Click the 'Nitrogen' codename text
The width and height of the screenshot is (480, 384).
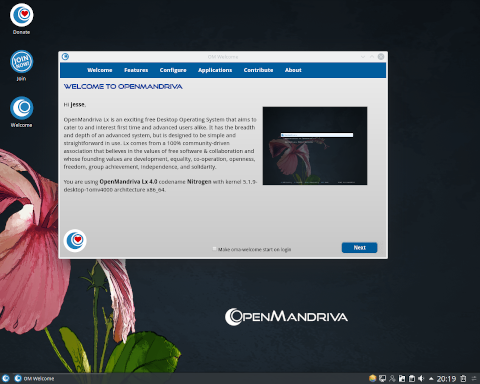click(x=199, y=182)
